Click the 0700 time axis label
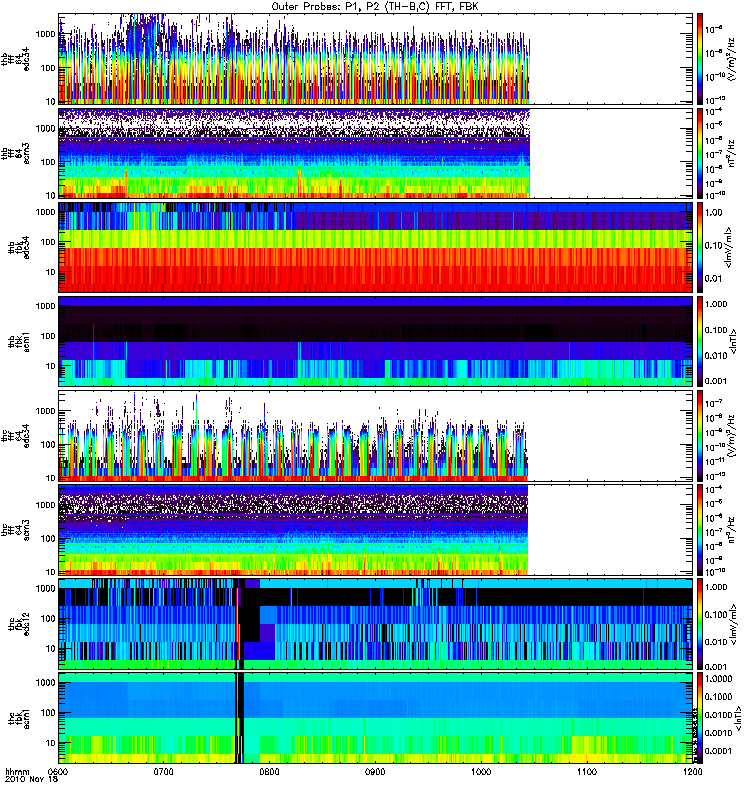The width and height of the screenshot is (750, 800). [164, 772]
